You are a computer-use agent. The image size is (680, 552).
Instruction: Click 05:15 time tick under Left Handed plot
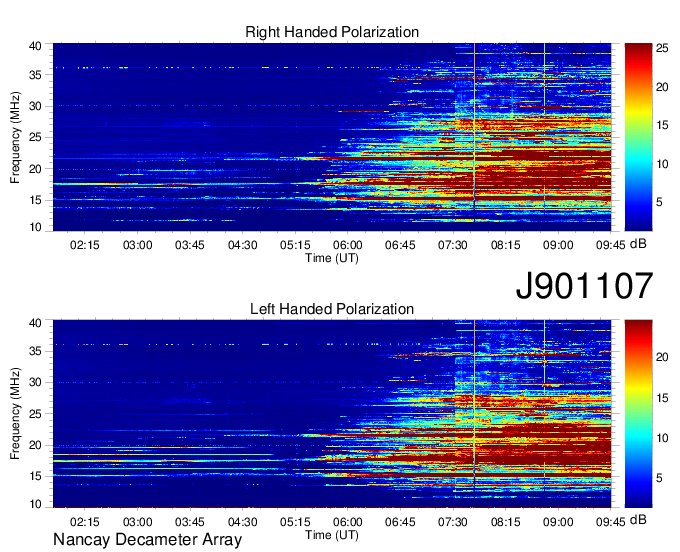(x=295, y=522)
